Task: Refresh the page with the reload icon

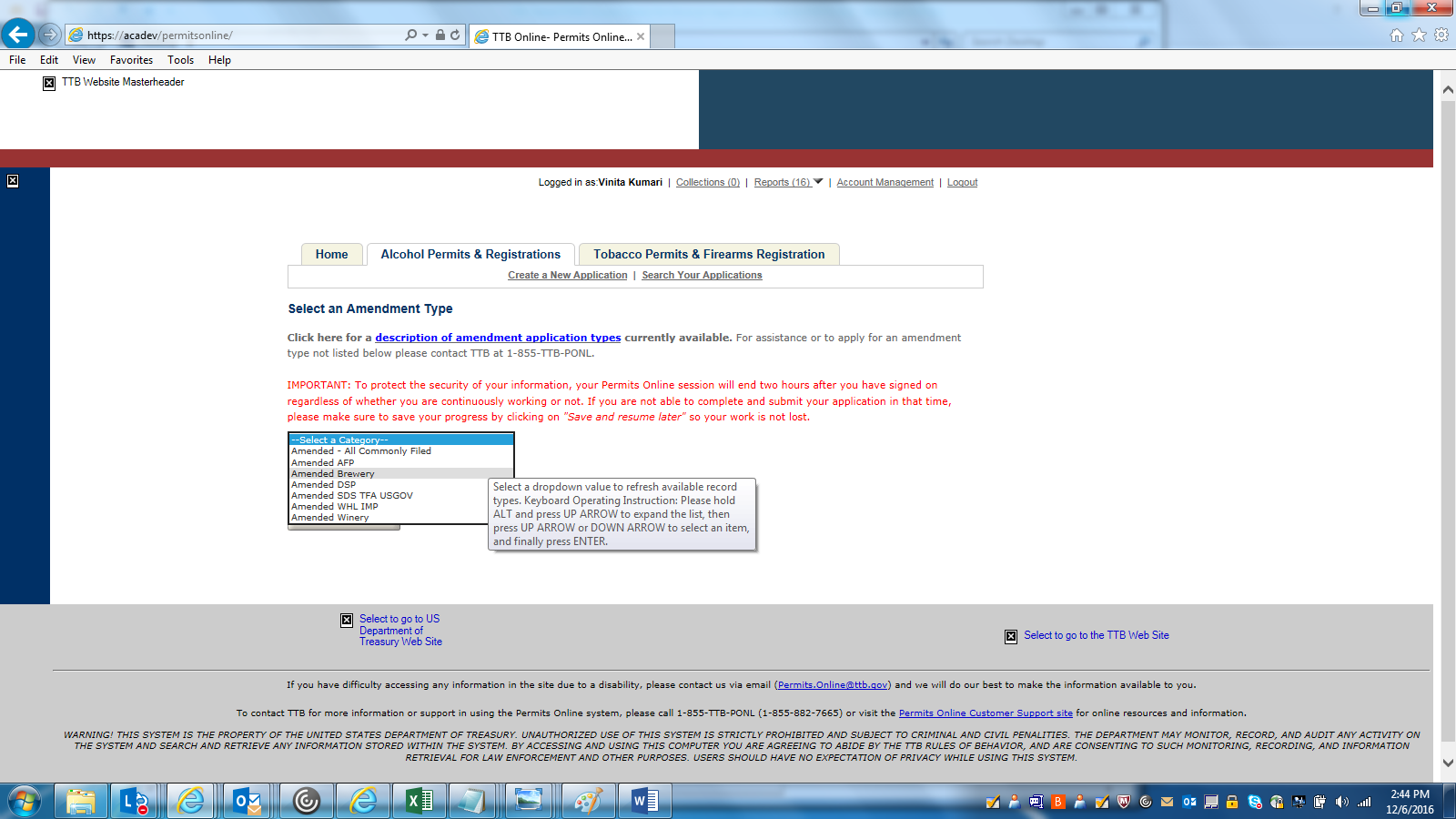Action: [x=455, y=35]
